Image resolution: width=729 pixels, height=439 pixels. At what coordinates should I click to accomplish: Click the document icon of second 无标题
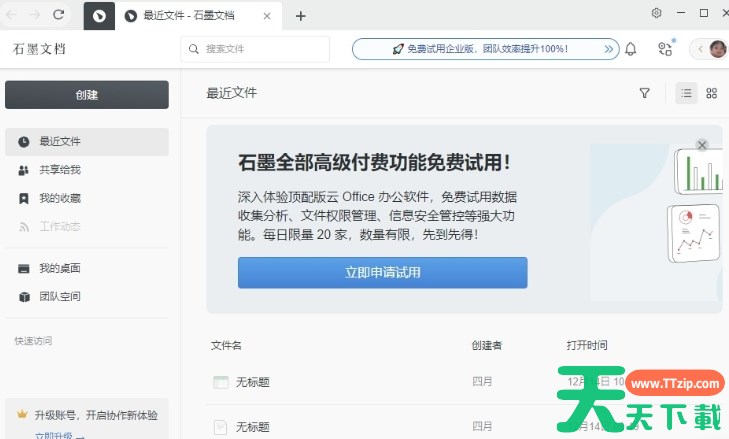220,427
